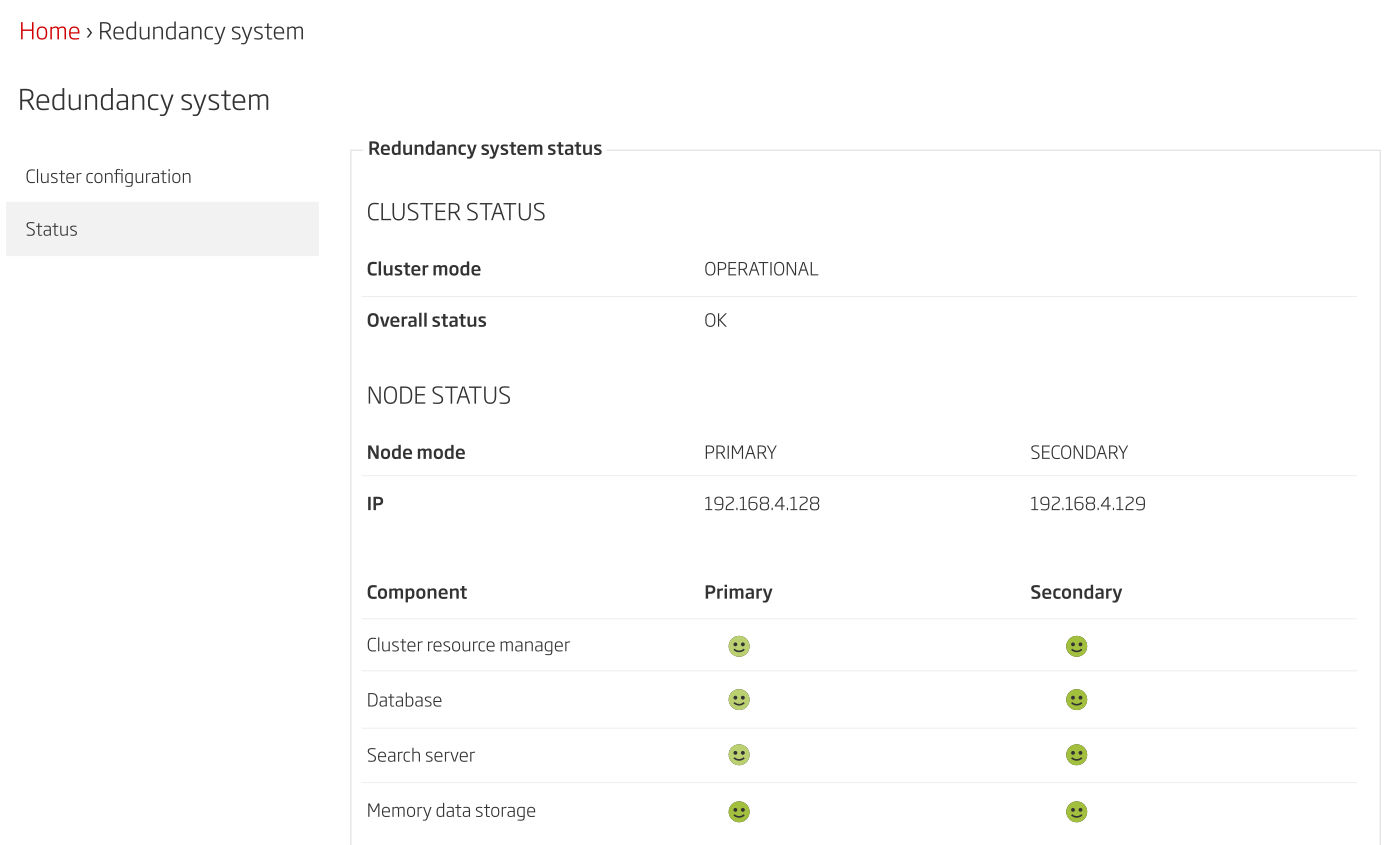
Task: Click Primary smiley for Database
Action: tap(739, 700)
